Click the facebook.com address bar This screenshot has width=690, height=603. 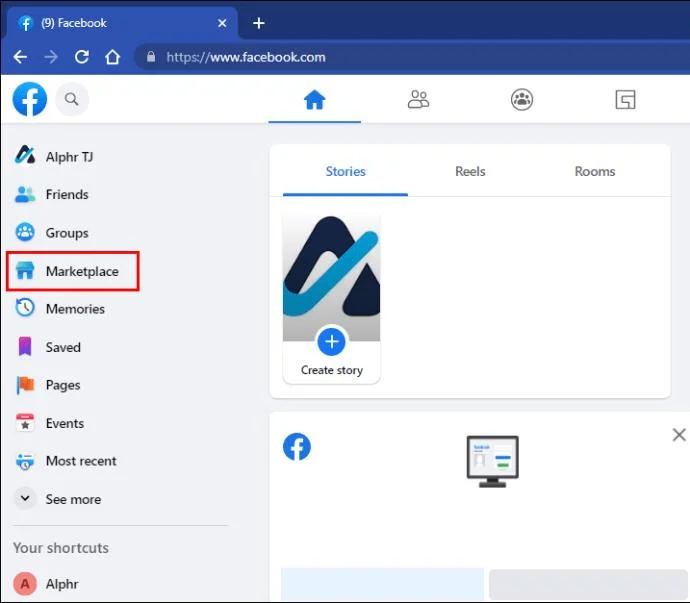[414, 57]
